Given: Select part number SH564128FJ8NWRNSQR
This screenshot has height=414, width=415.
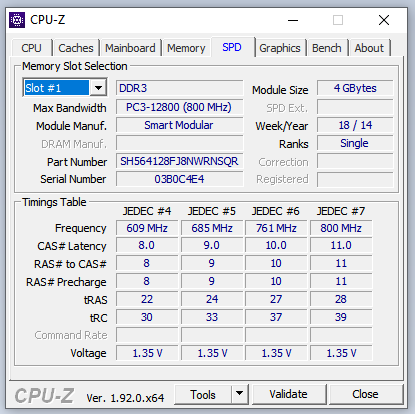Looking at the screenshot, I should coord(179,161).
